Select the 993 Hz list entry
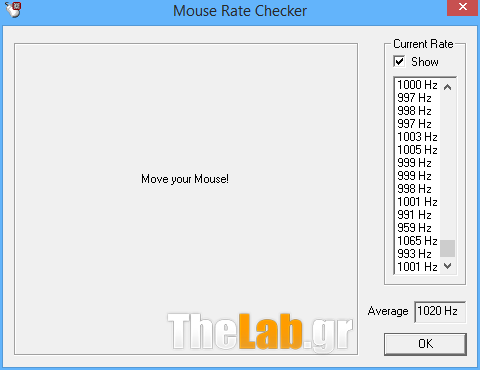480x370 pixels. tap(417, 254)
